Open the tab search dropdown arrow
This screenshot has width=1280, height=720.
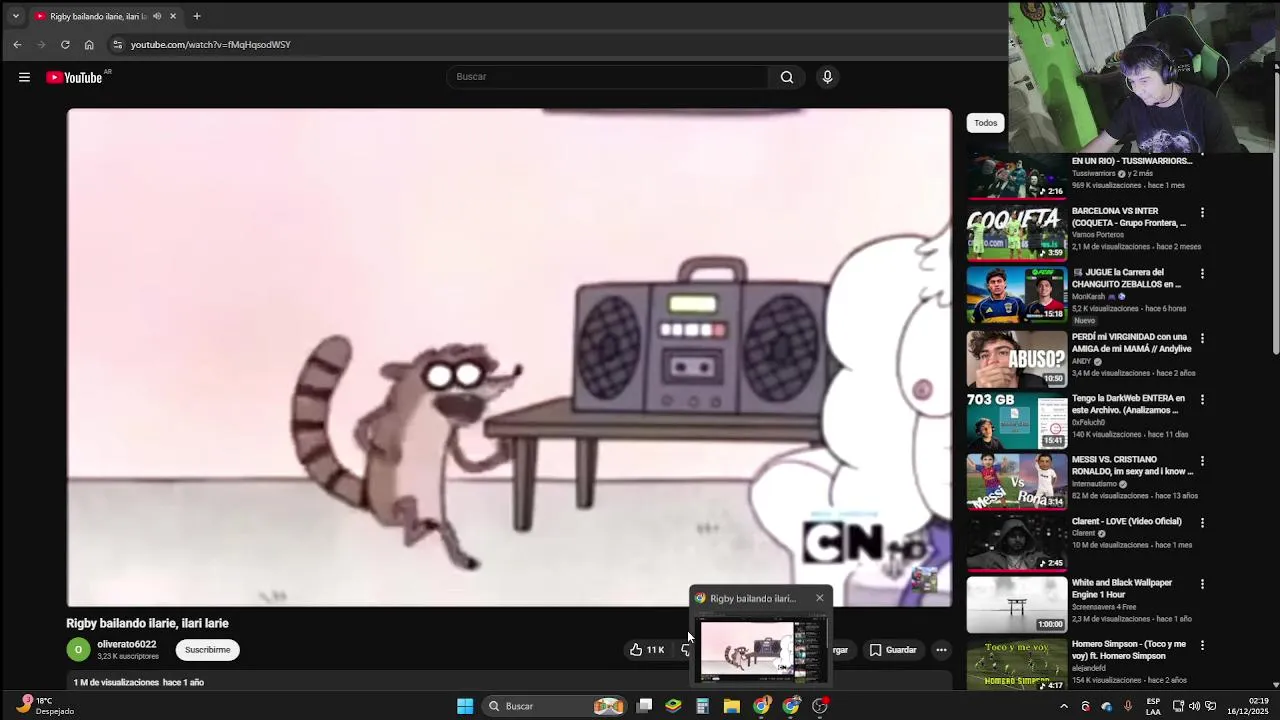coord(15,16)
